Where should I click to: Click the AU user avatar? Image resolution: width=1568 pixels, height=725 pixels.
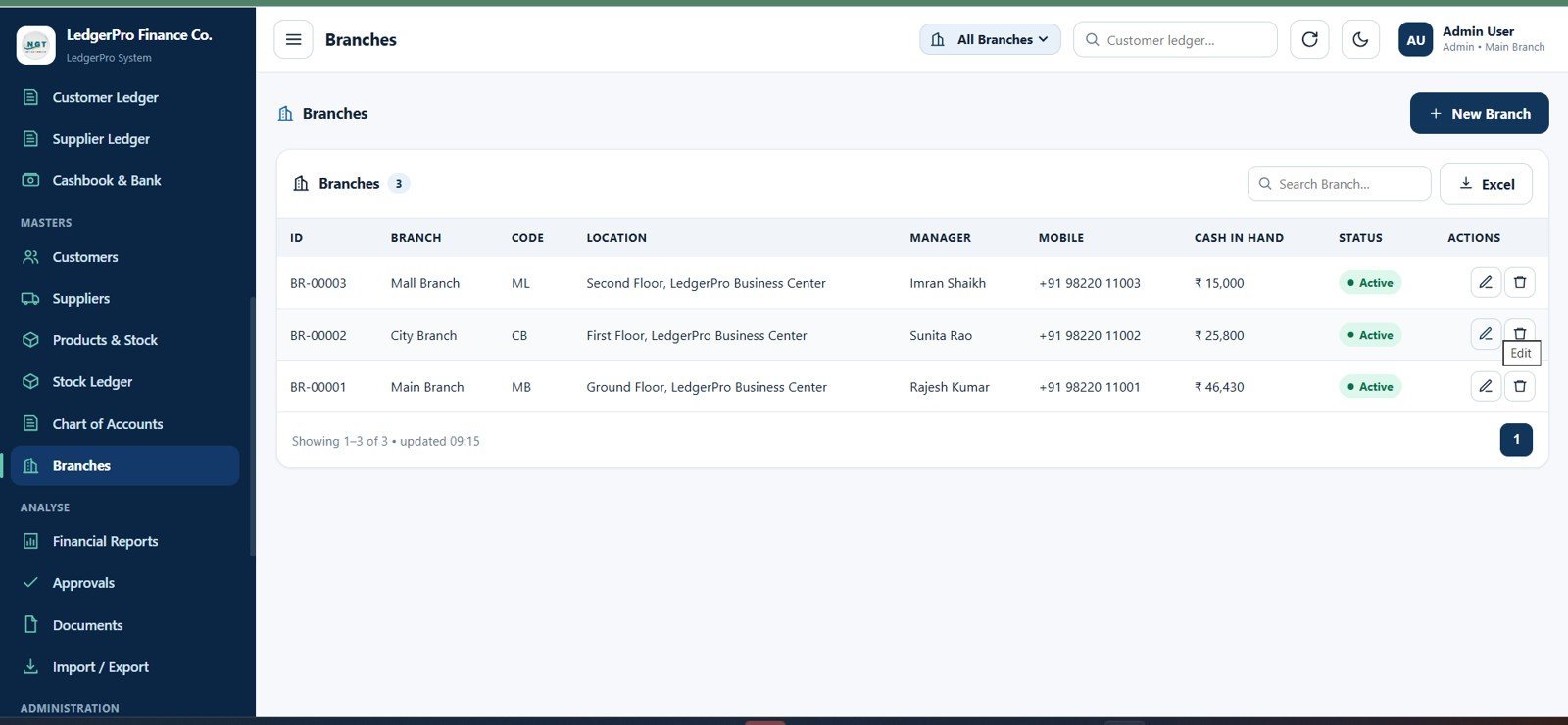coord(1416,40)
